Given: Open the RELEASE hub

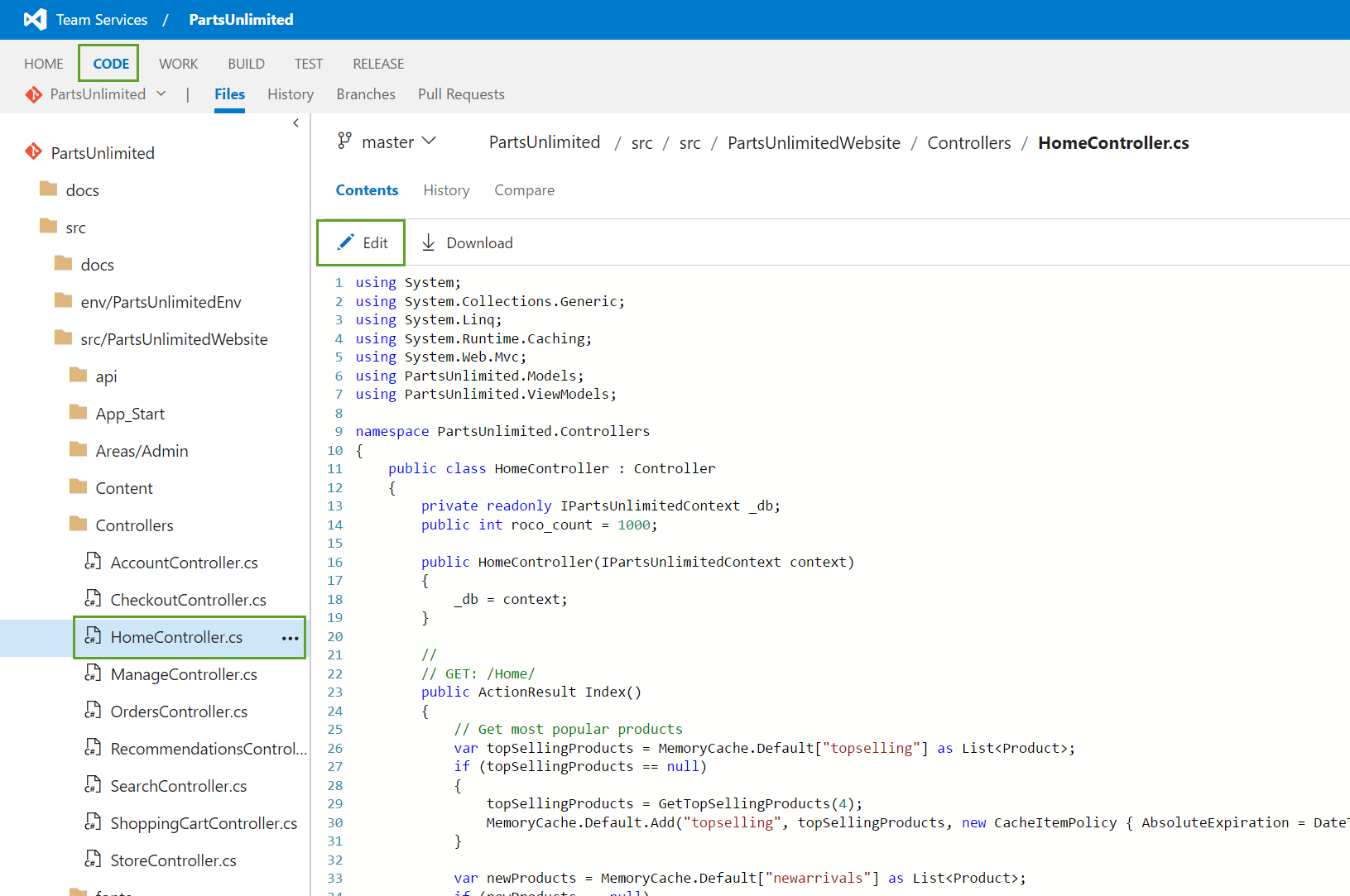Looking at the screenshot, I should click(x=378, y=64).
